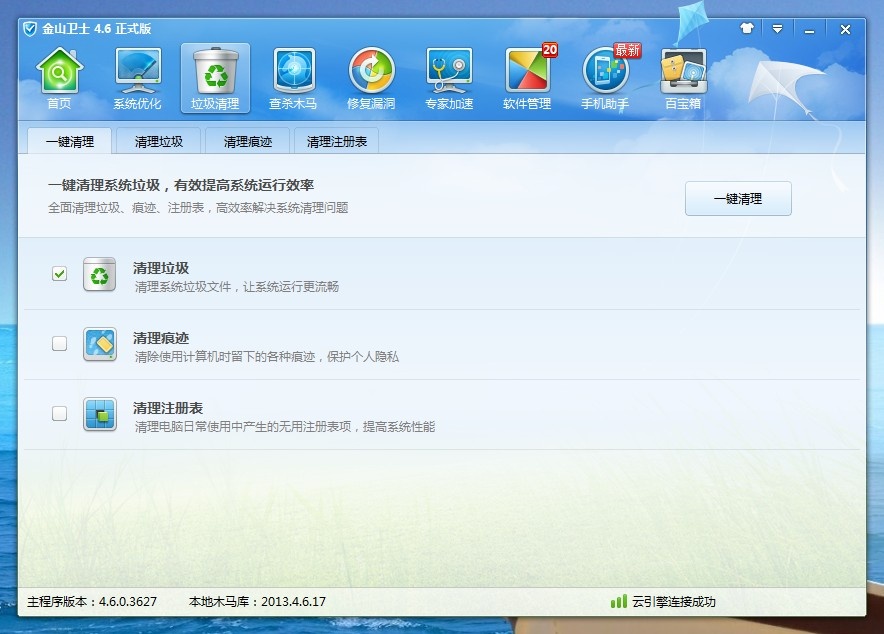Click the 清理痕迹 eraser list icon

click(100, 344)
